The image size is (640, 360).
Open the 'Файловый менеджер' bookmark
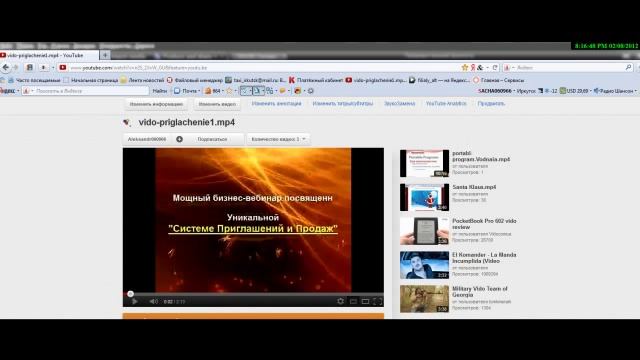[195, 80]
